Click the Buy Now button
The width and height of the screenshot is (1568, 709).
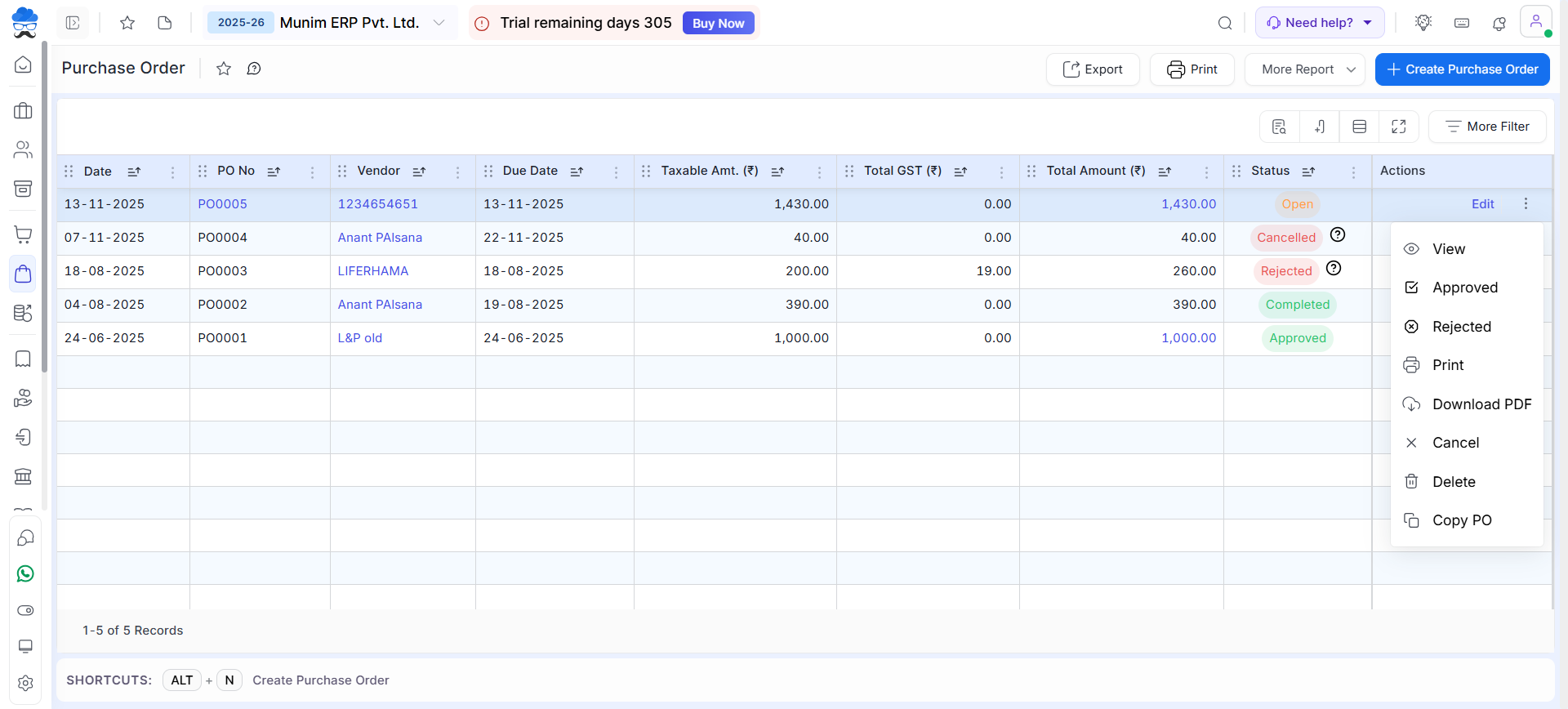pos(718,24)
